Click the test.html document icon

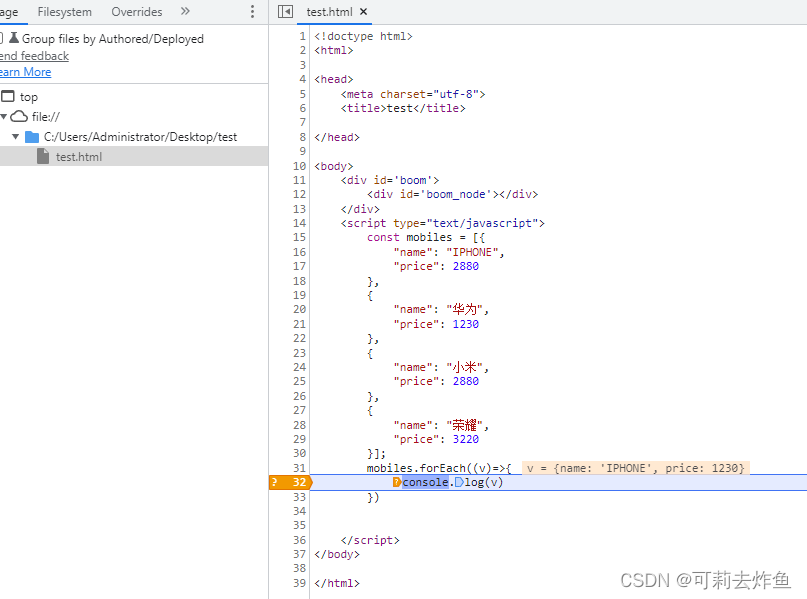[43, 156]
